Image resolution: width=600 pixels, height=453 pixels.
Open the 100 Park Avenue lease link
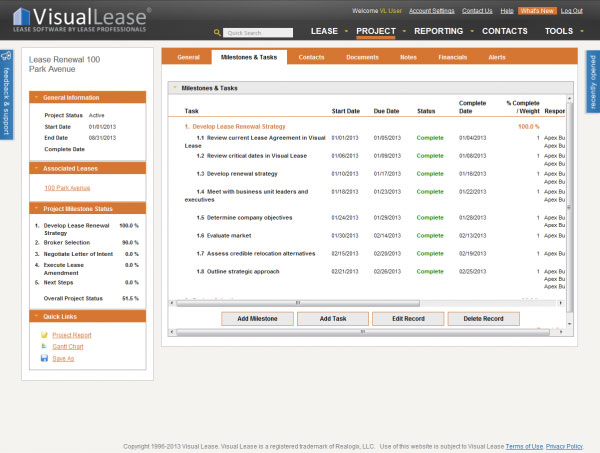pyautogui.click(x=67, y=188)
